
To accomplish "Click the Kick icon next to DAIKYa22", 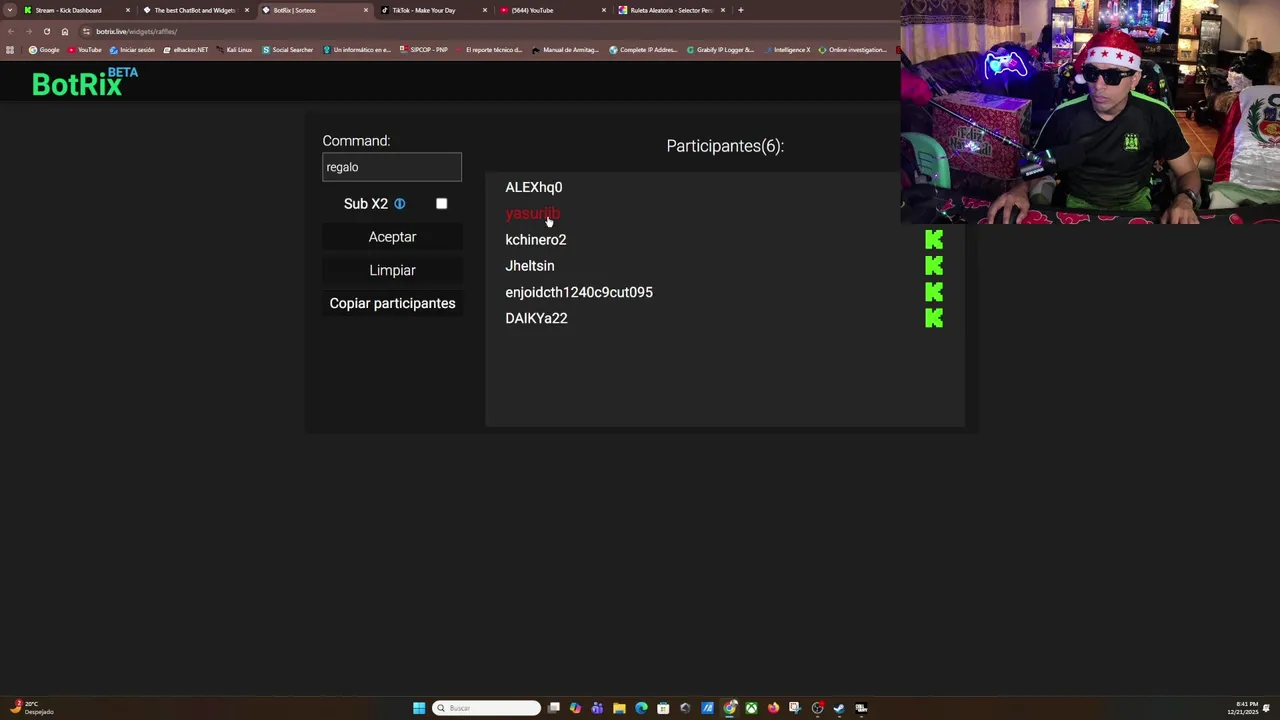I will pos(934,318).
